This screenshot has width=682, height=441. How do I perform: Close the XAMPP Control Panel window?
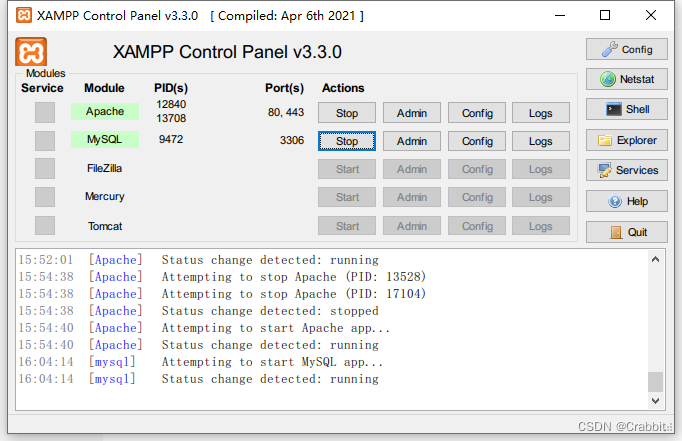pos(651,16)
